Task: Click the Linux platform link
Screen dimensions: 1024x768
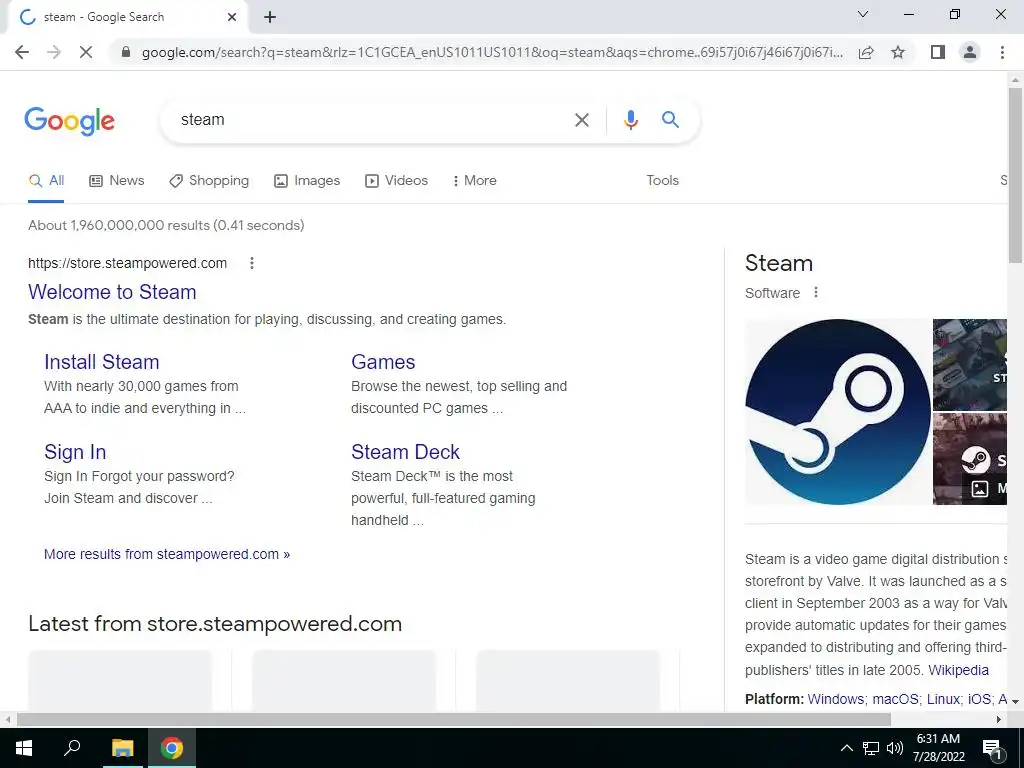Action: click(x=943, y=699)
